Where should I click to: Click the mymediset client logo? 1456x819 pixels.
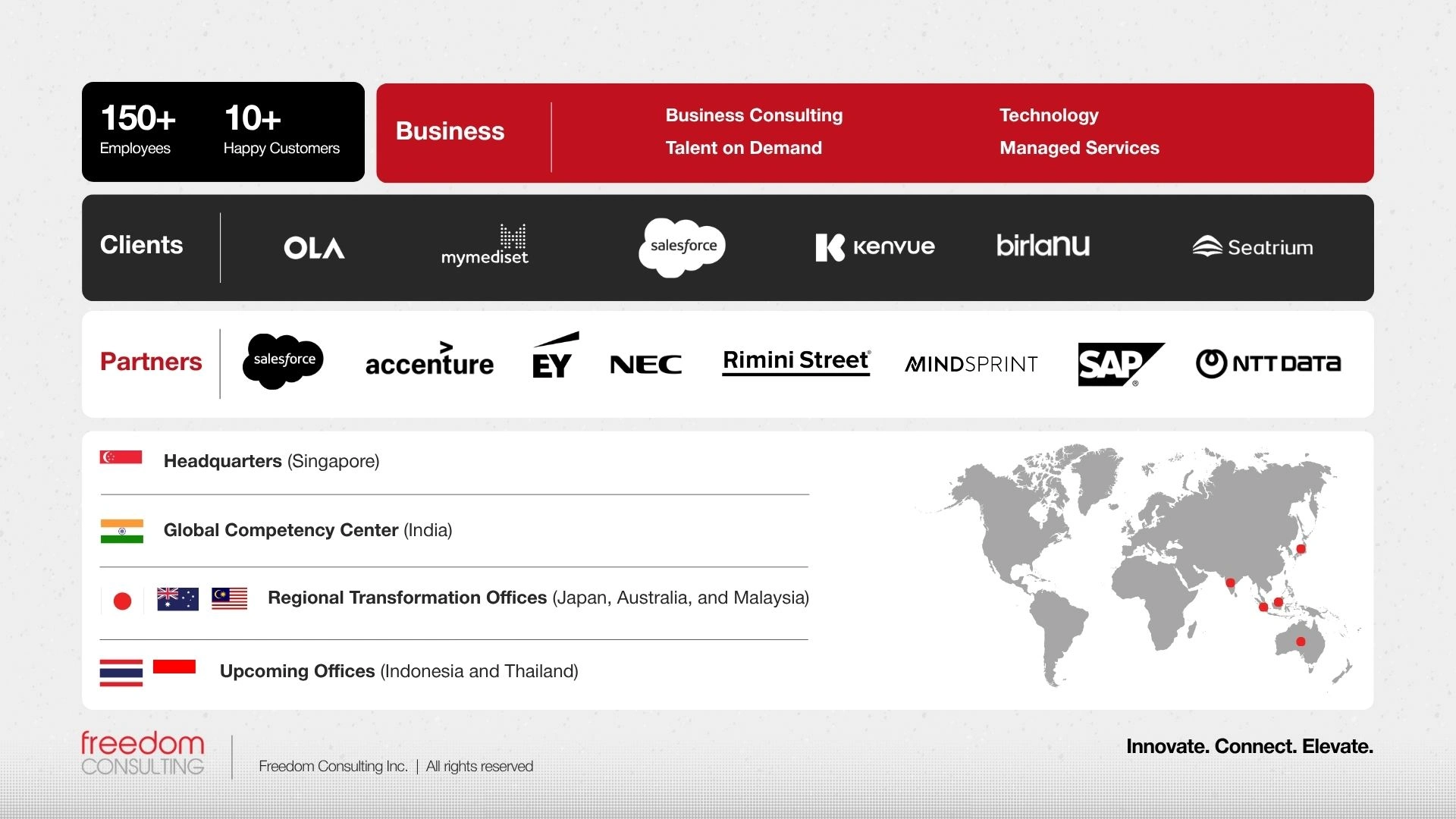pos(485,246)
